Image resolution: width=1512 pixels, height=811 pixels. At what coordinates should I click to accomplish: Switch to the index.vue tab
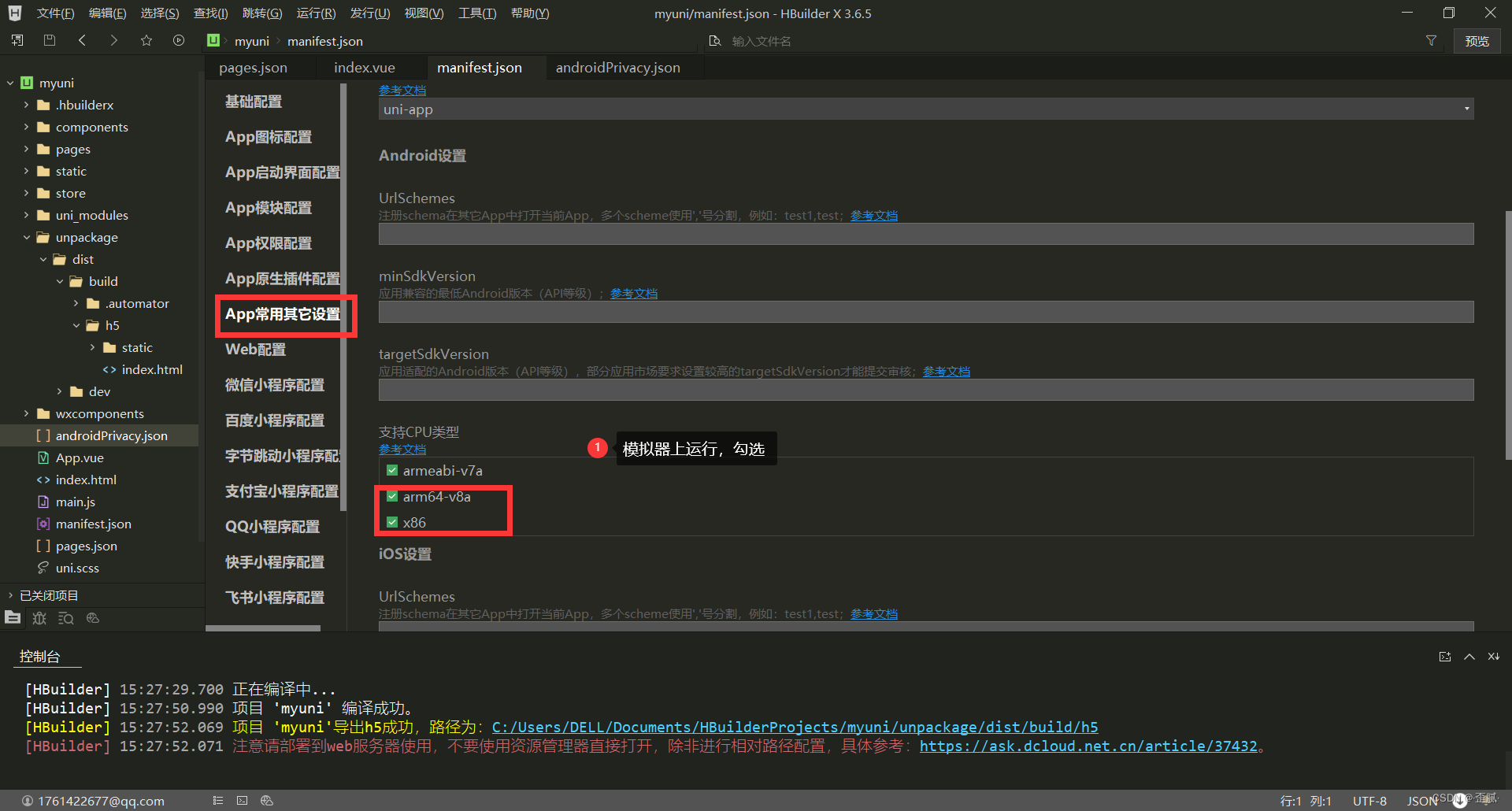pos(365,68)
